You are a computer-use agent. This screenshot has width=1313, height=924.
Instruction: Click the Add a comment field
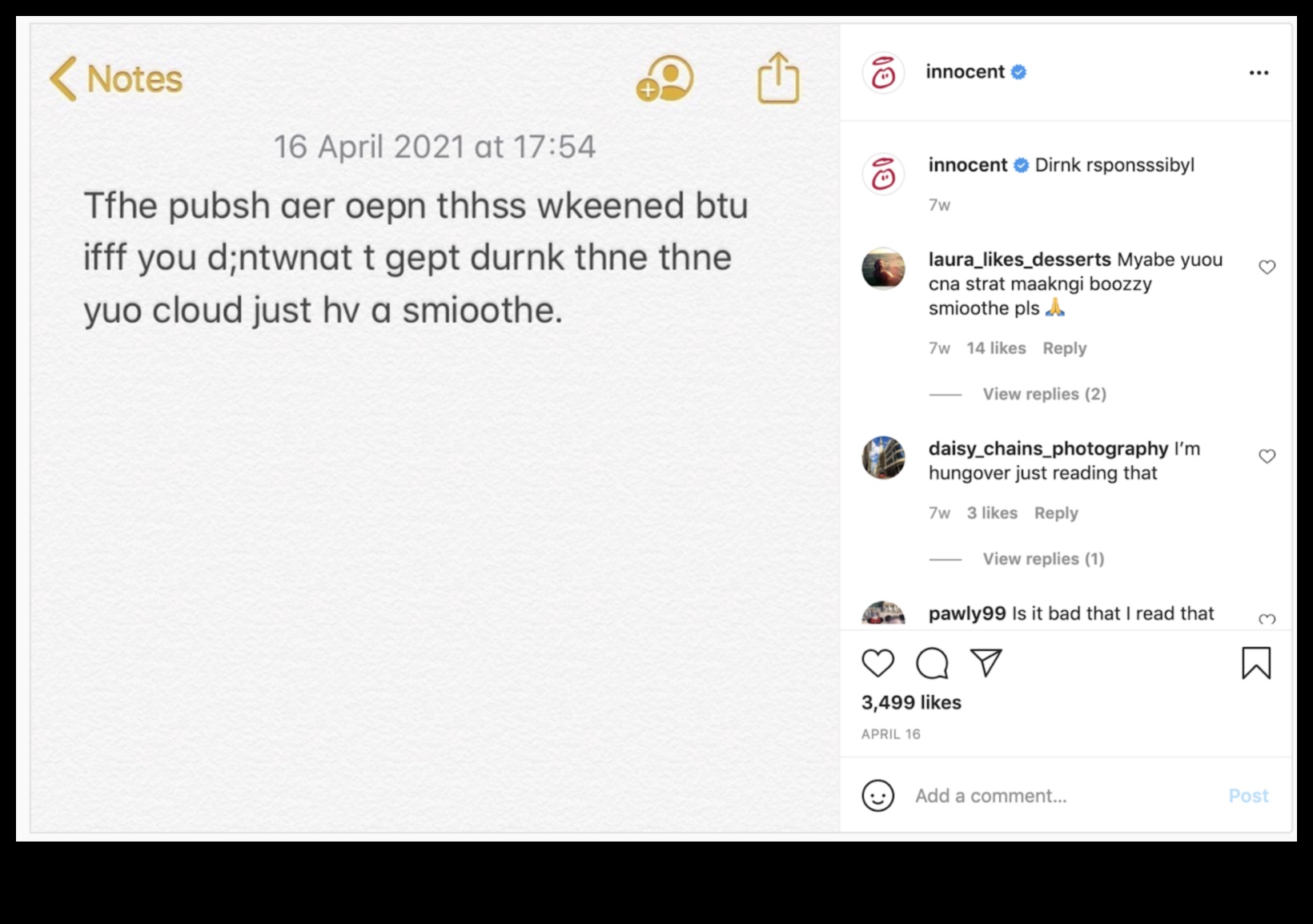(990, 796)
